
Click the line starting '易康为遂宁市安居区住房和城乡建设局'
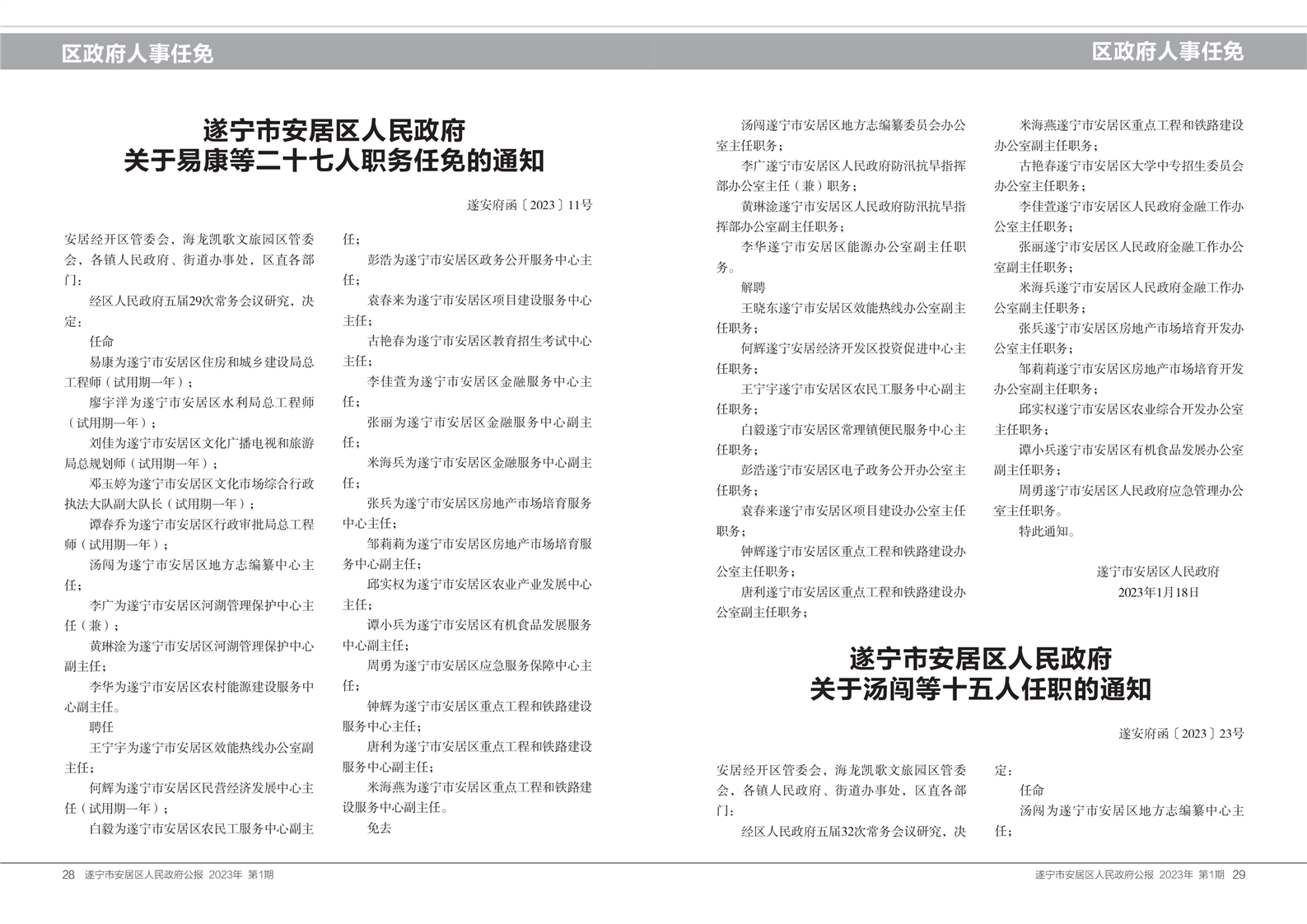[x=201, y=362]
